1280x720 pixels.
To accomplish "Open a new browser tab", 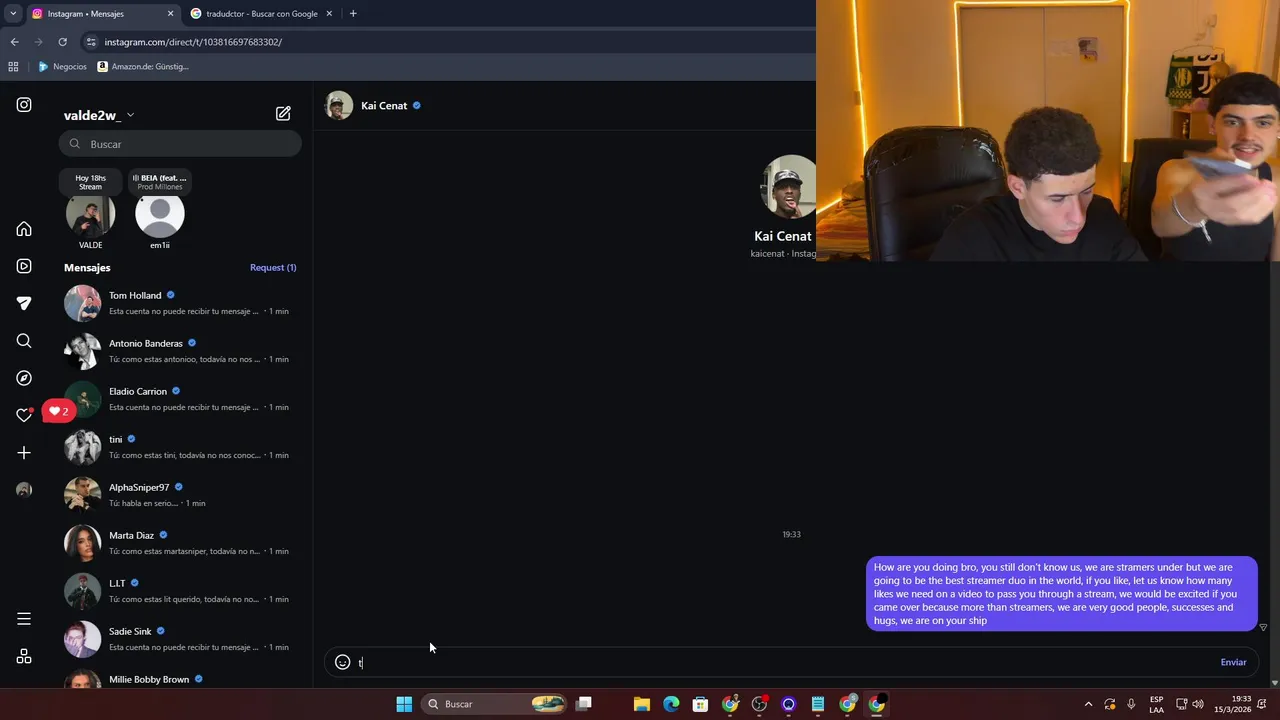I will [353, 14].
